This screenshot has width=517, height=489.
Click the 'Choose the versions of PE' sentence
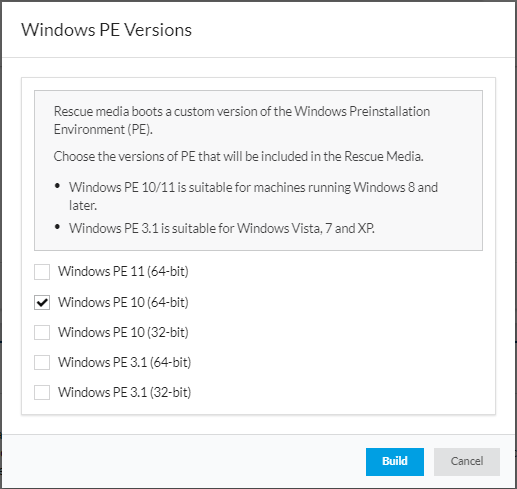238,156
